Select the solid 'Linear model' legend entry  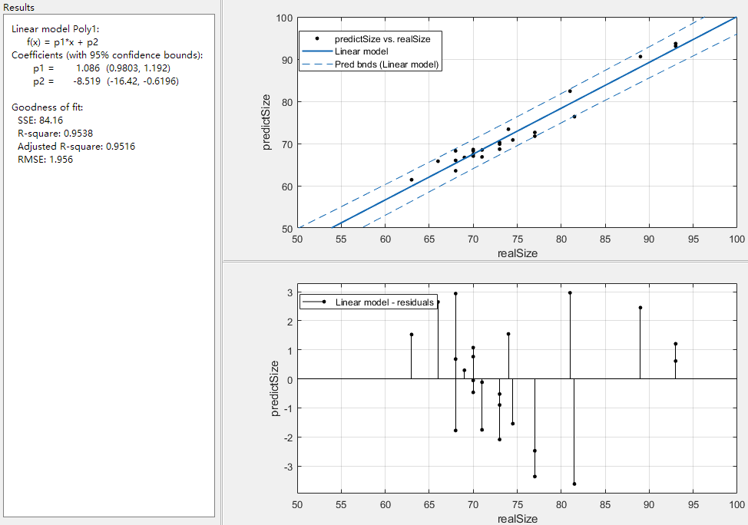362,51
